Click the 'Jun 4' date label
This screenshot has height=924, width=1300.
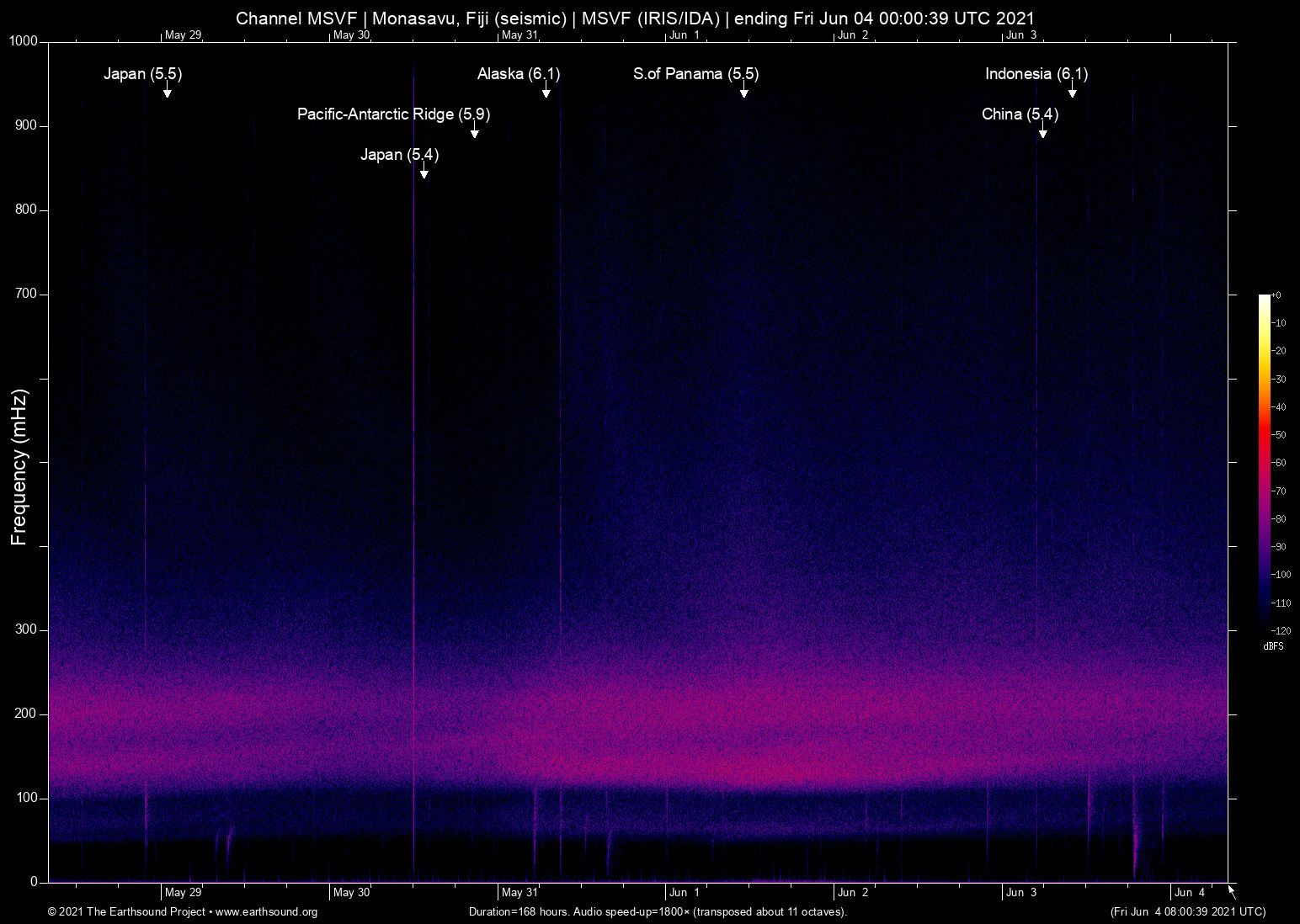pos(1190,892)
